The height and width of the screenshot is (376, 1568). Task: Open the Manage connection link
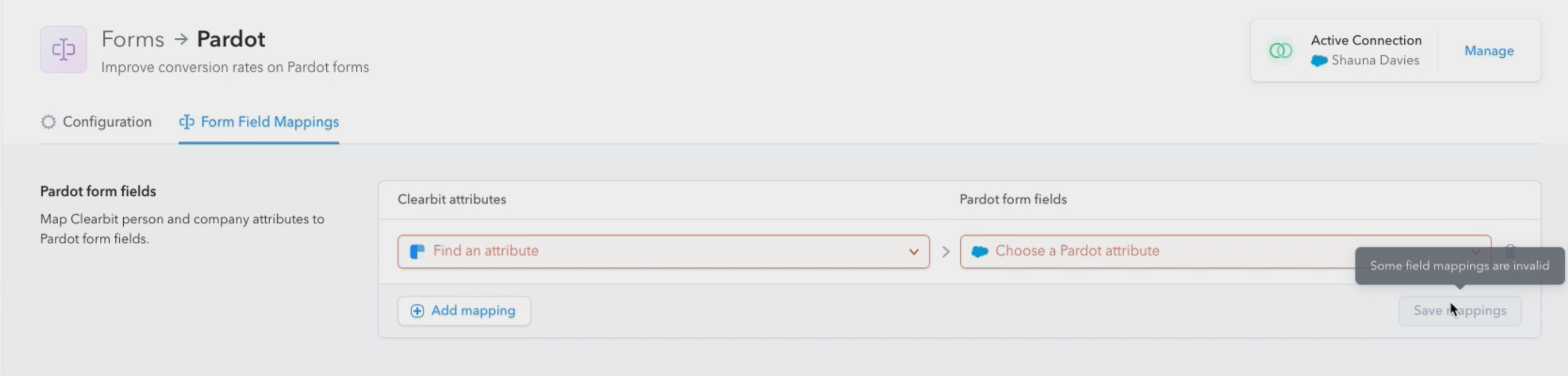pos(1489,50)
